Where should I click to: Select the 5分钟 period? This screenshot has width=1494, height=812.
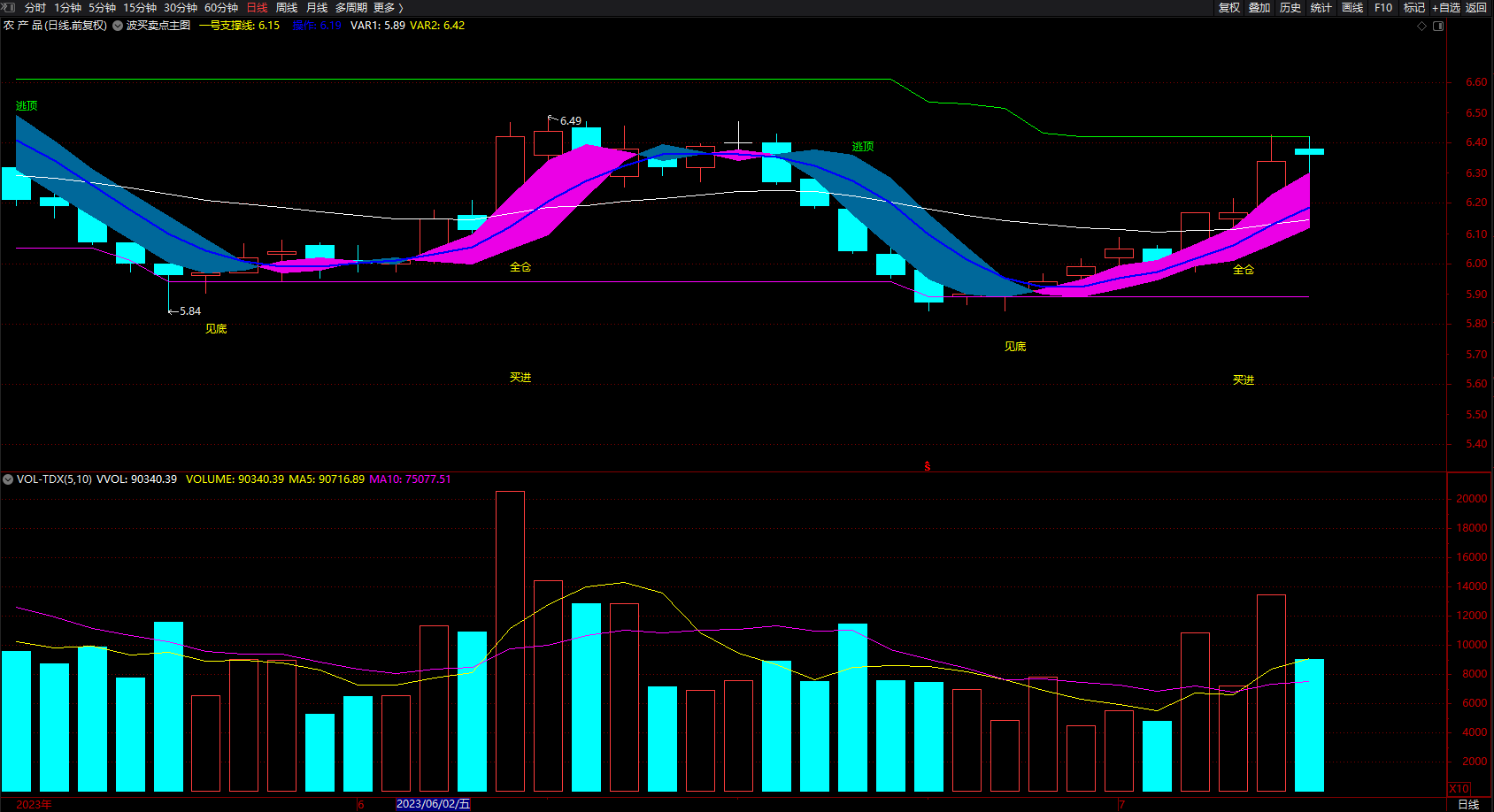tap(102, 7)
